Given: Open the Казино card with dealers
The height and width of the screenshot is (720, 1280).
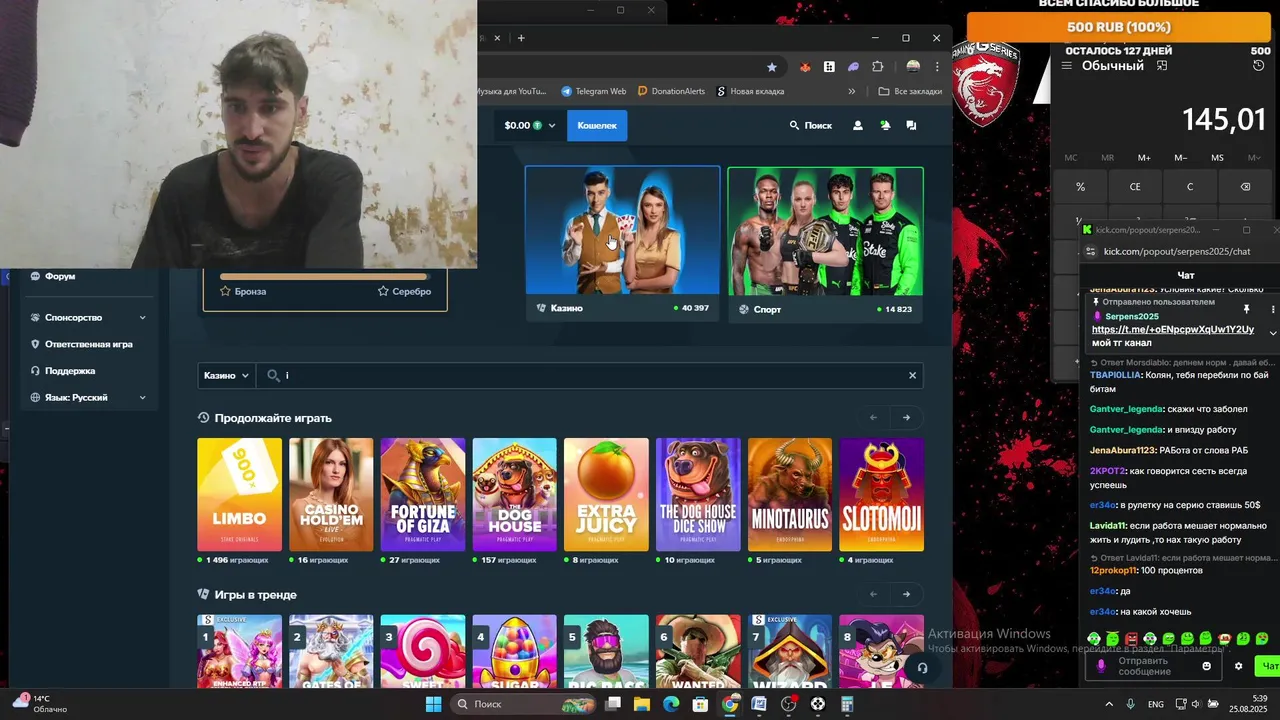Looking at the screenshot, I should pyautogui.click(x=622, y=243).
